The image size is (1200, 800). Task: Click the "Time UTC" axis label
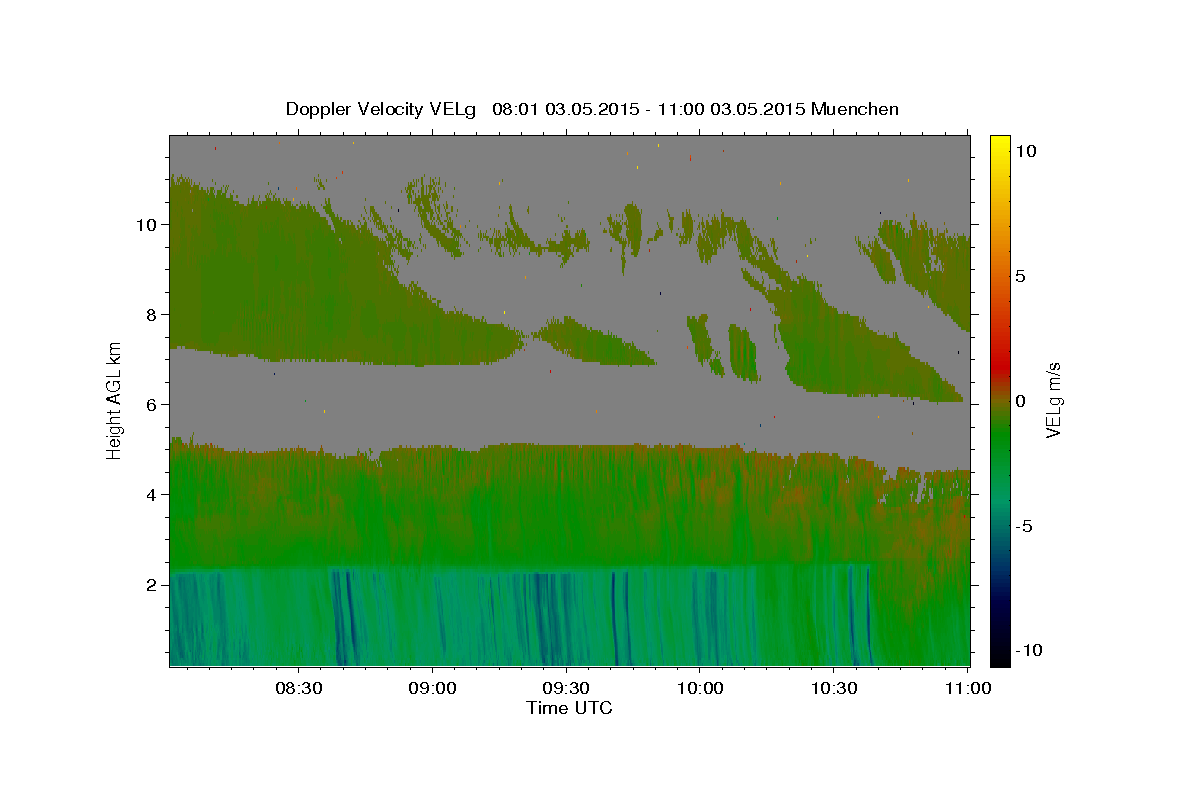(569, 708)
